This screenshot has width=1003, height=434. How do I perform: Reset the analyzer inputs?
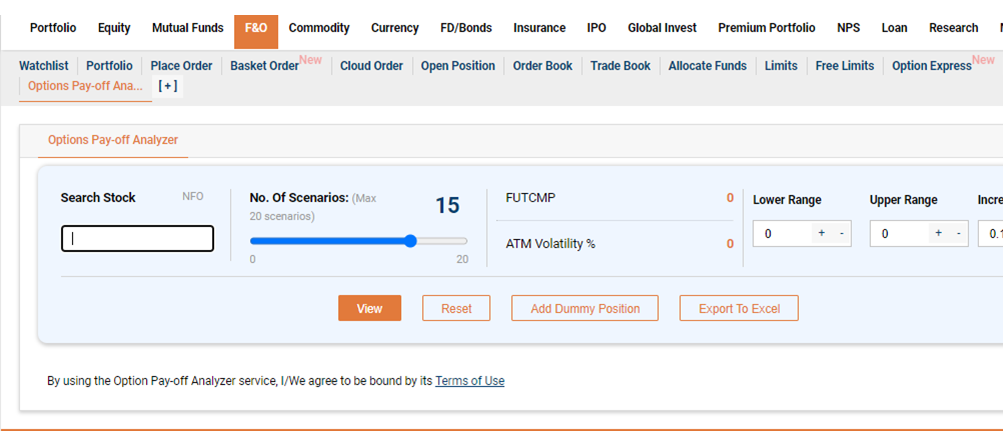456,308
